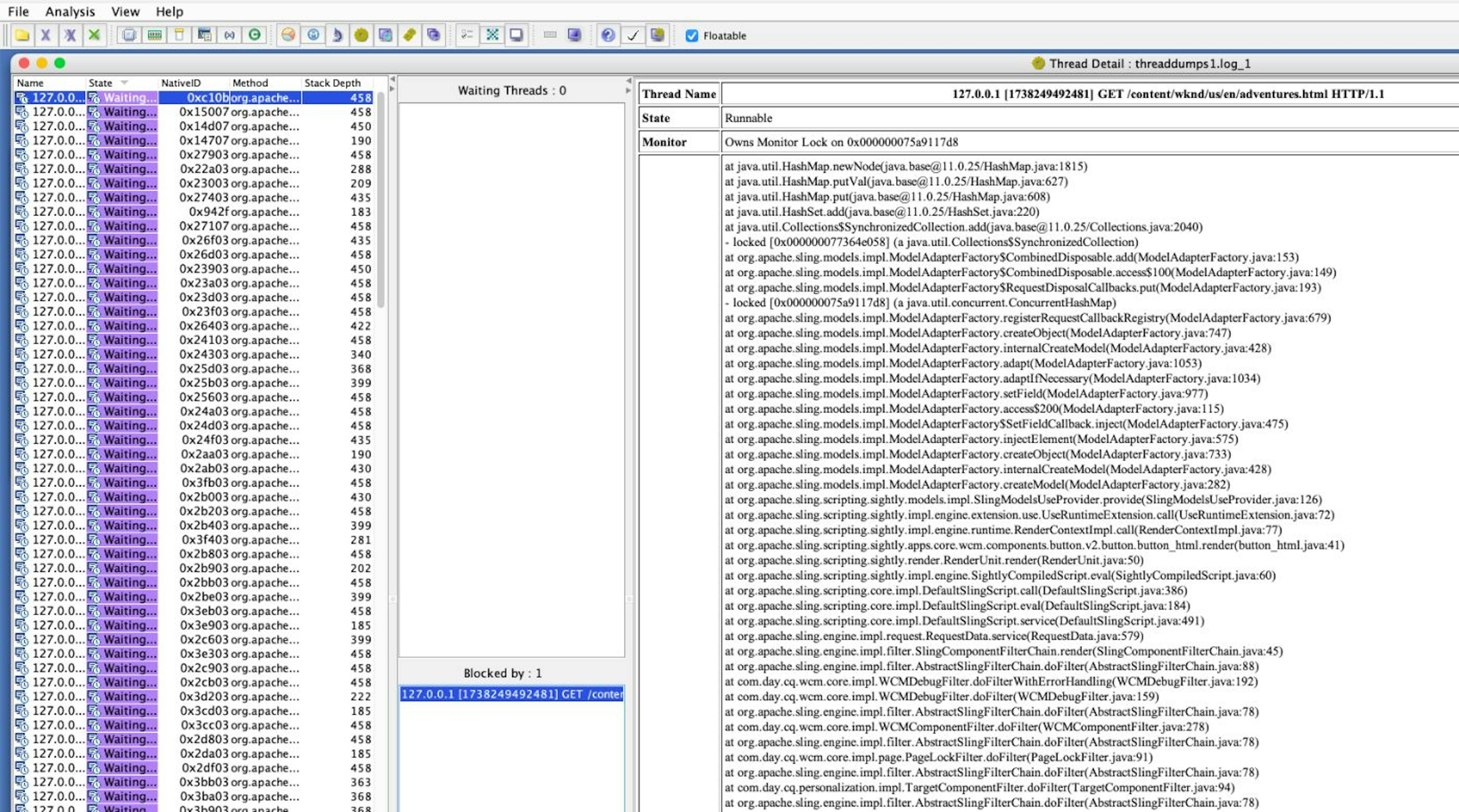Click the CPU chip toolbar icon
The image size is (1459, 812).
point(129,35)
